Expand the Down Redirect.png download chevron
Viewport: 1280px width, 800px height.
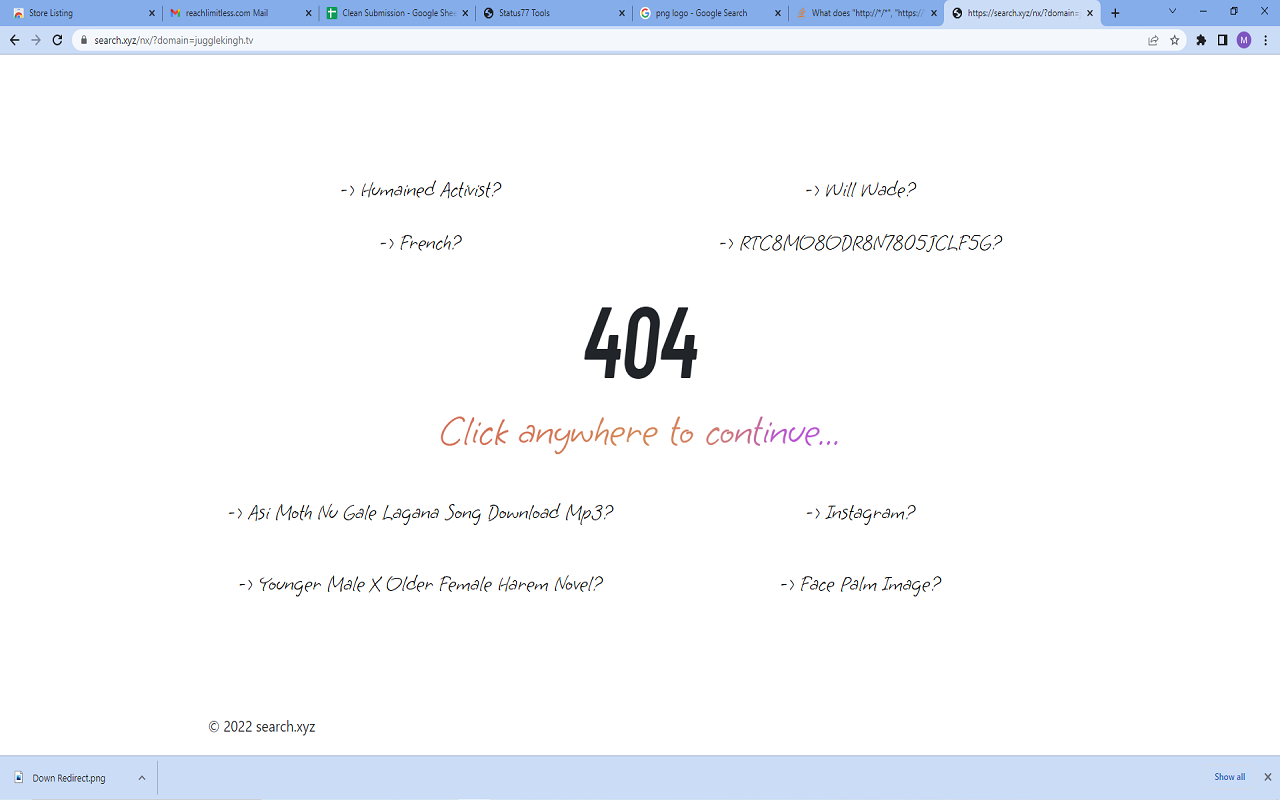point(143,777)
